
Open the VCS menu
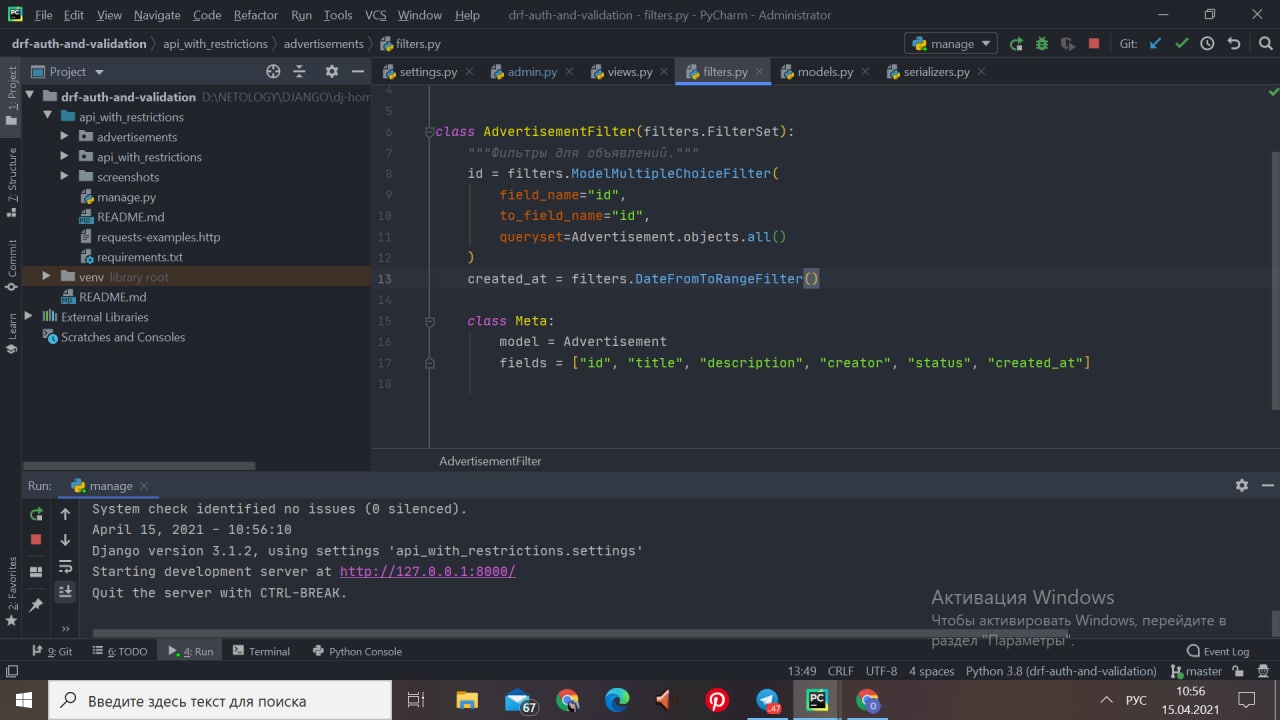(375, 15)
